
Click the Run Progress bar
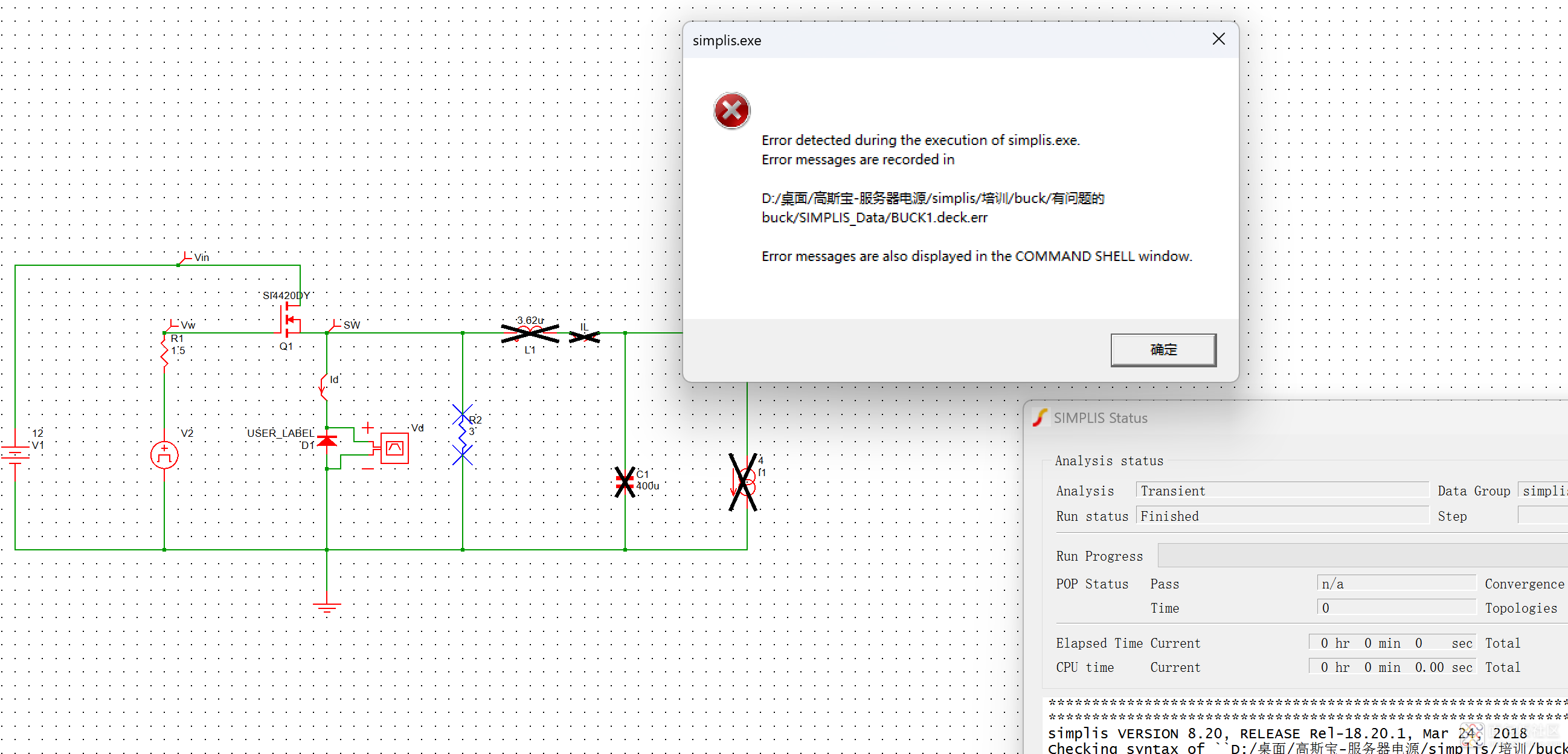pos(1361,555)
